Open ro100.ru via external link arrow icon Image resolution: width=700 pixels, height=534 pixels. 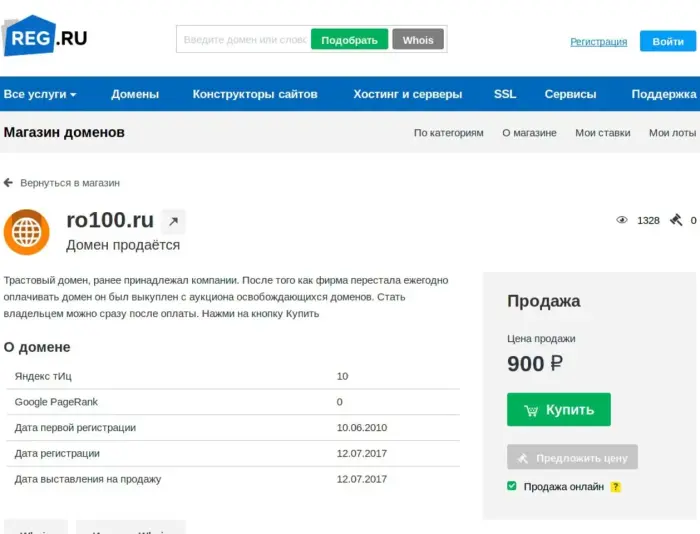click(x=173, y=221)
